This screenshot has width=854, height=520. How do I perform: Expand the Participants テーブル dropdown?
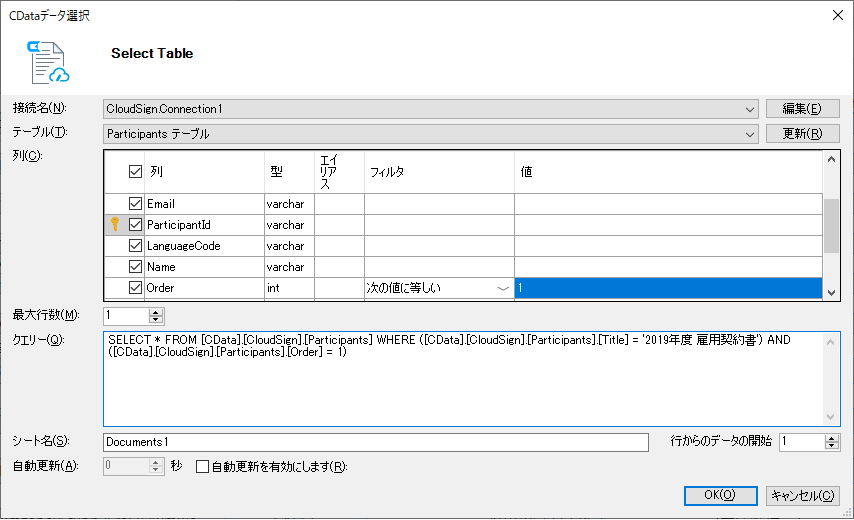point(750,134)
